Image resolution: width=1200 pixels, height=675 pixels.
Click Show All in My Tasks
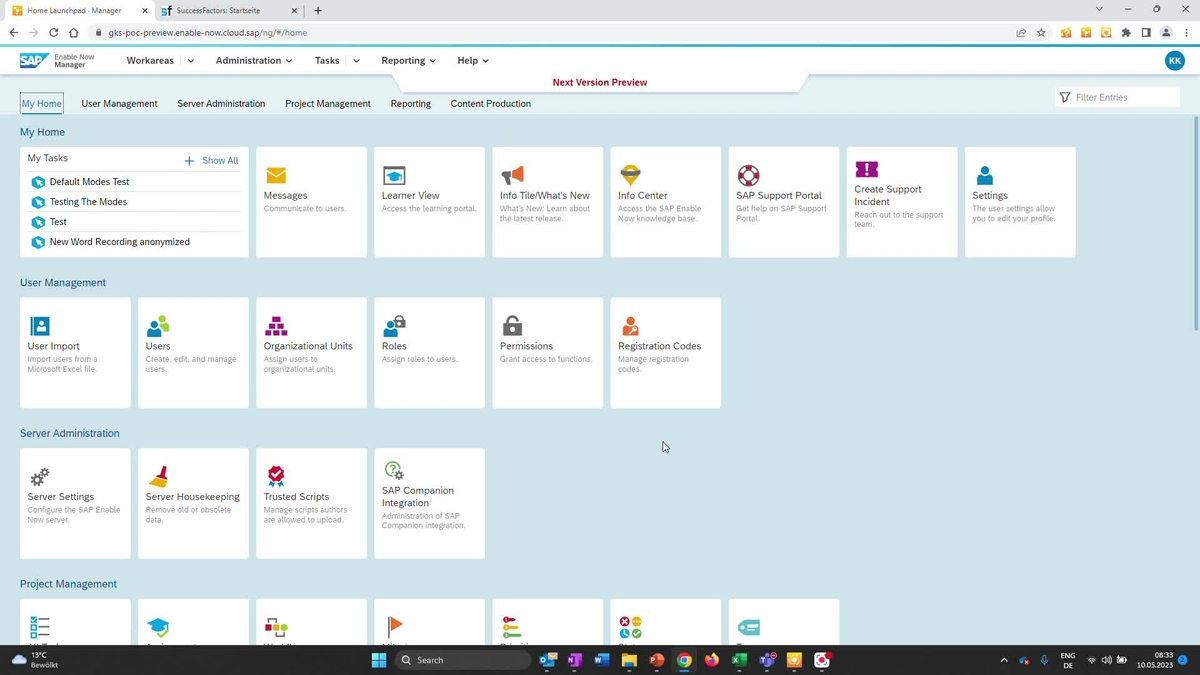click(219, 160)
